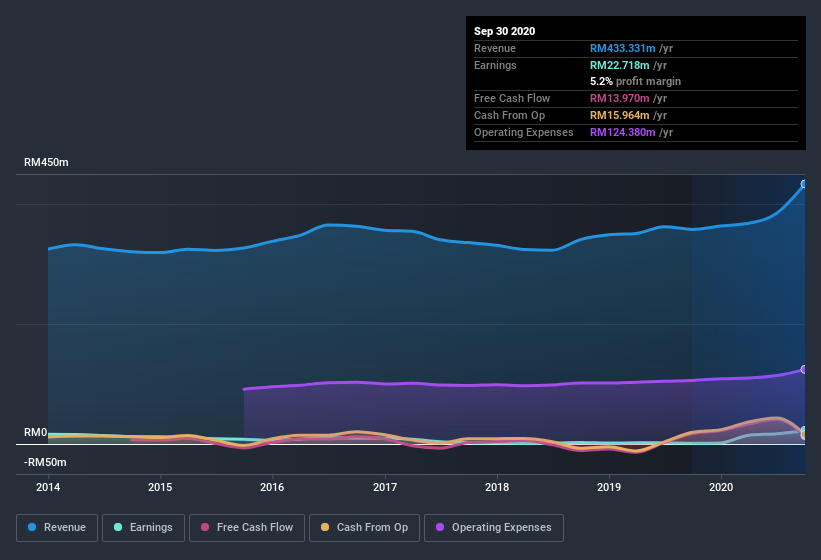Screen dimensions: 821x560
Task: Toggle the Revenue legend button
Action: tap(57, 528)
